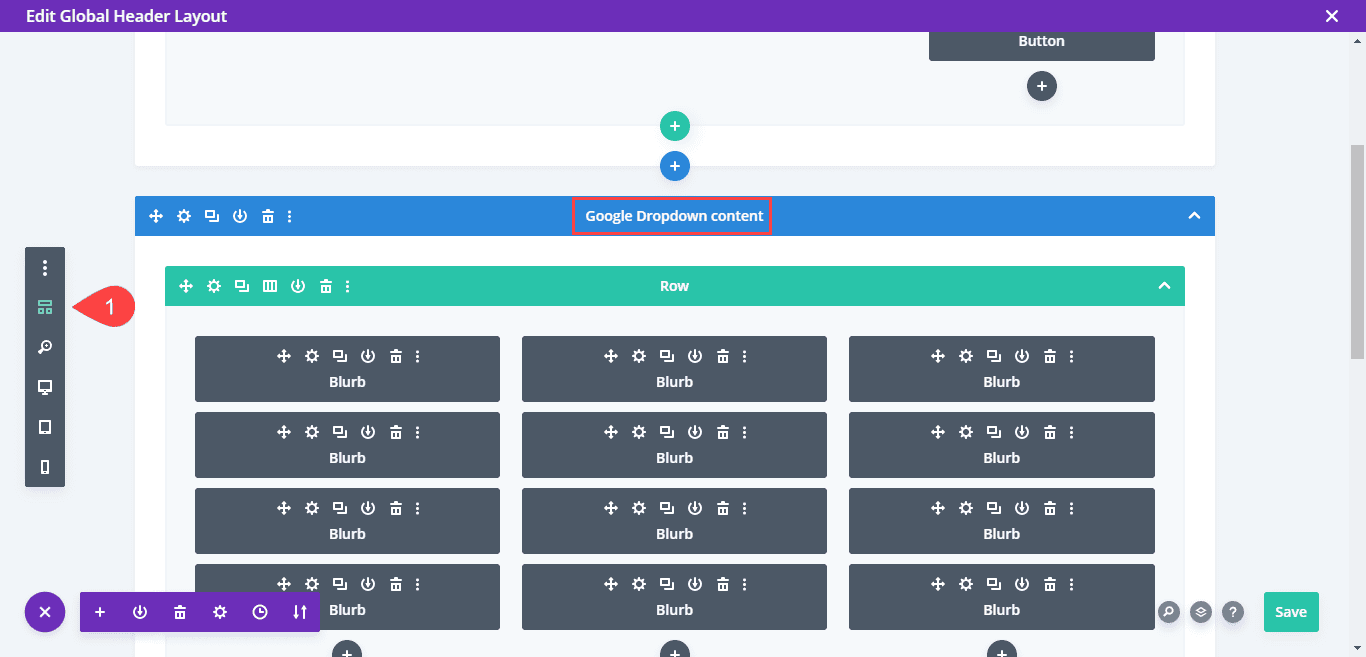1366x657 pixels.
Task: Duplicate the Row
Action: 242,286
